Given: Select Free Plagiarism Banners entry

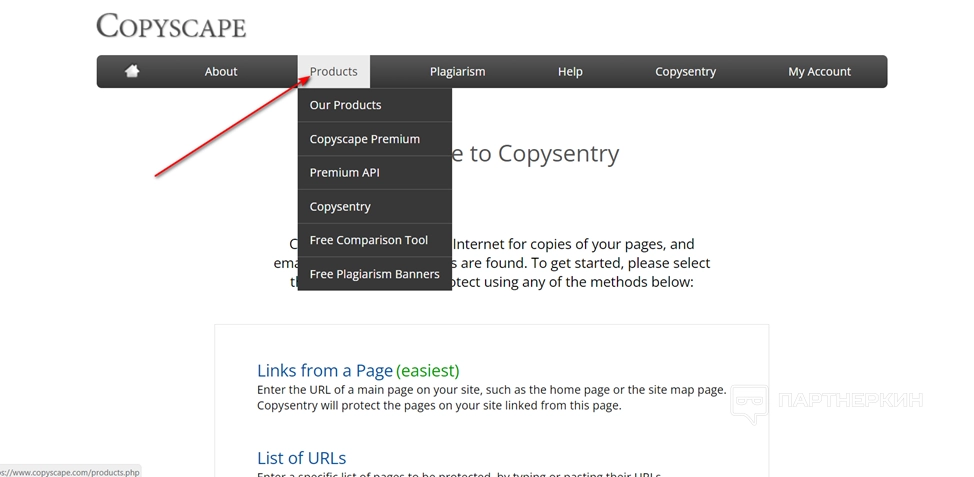Looking at the screenshot, I should [x=375, y=274].
